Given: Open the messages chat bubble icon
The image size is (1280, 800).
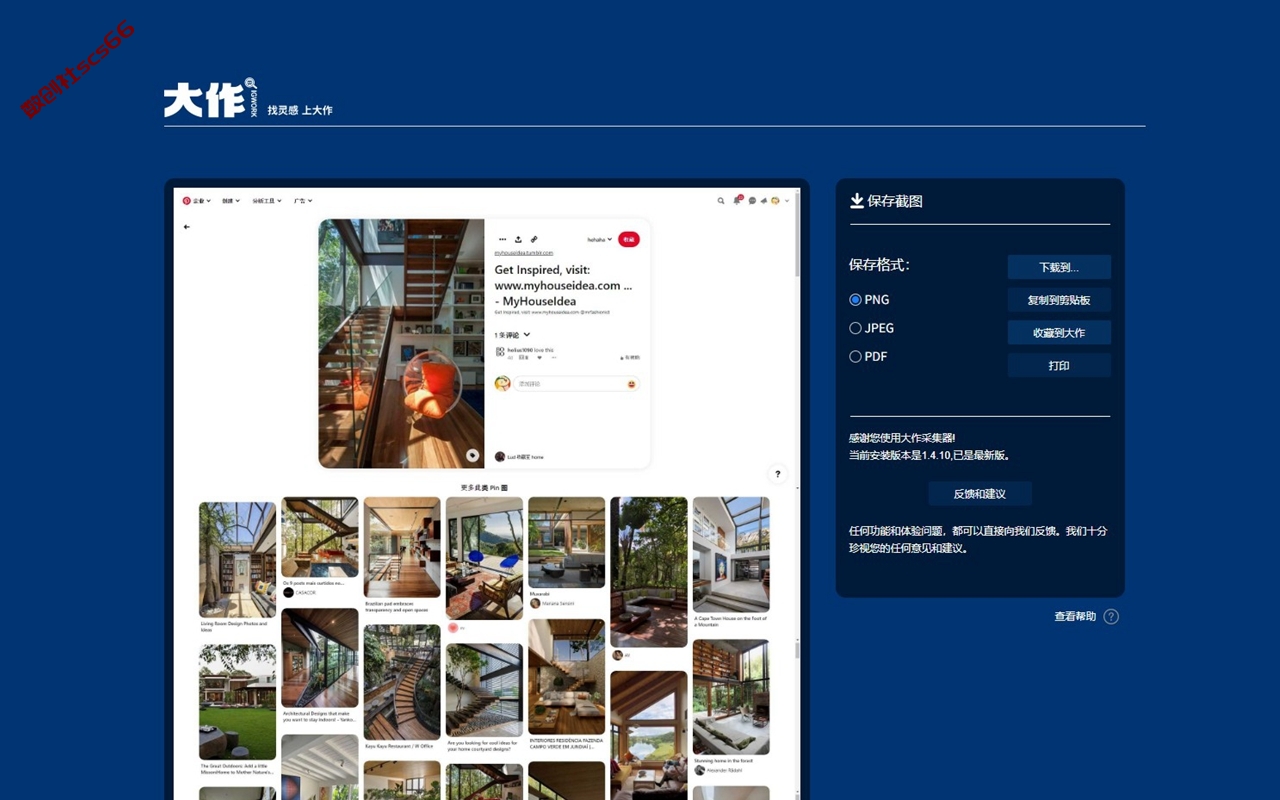Looking at the screenshot, I should click(751, 201).
